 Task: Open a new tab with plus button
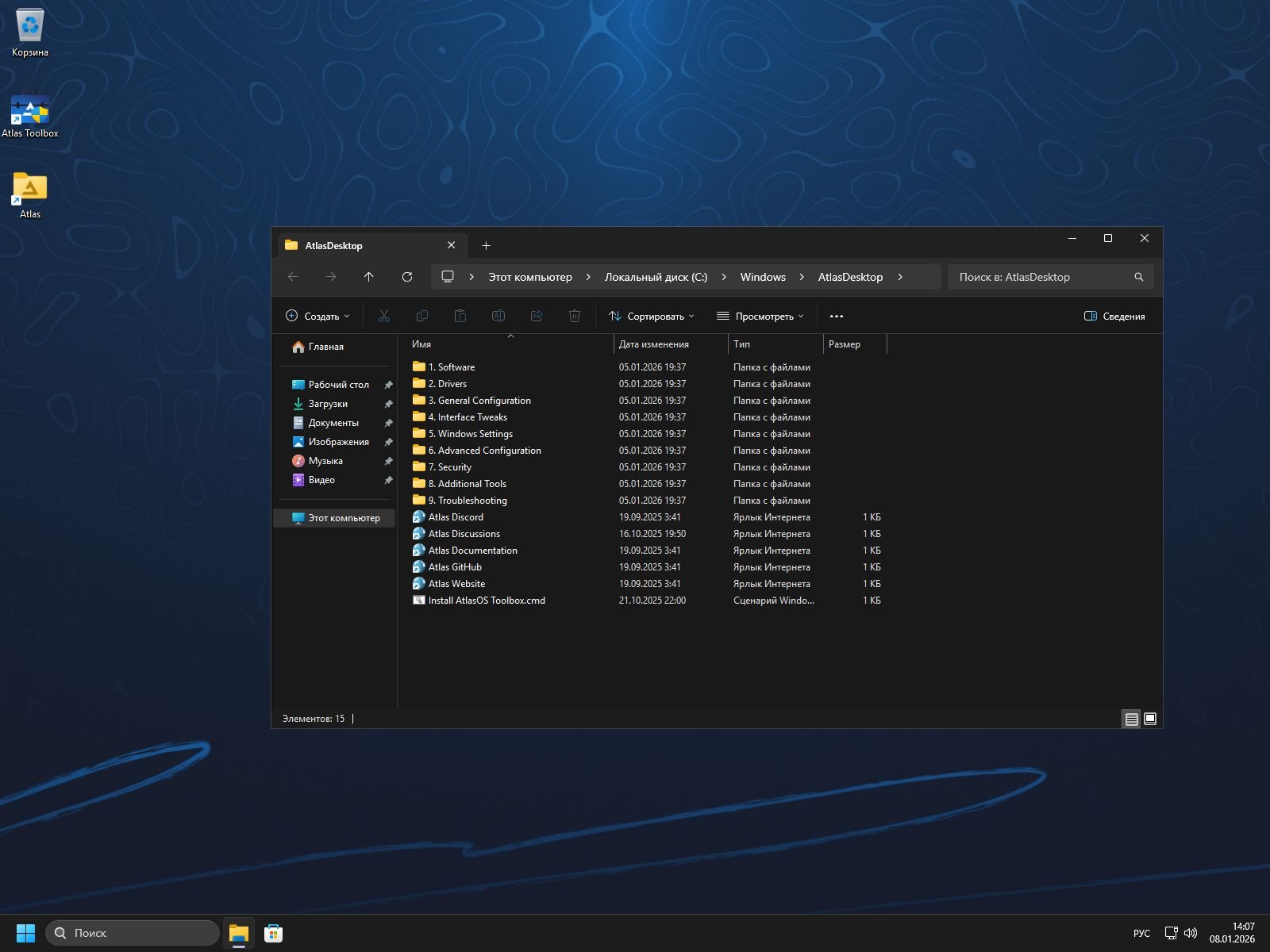point(486,246)
